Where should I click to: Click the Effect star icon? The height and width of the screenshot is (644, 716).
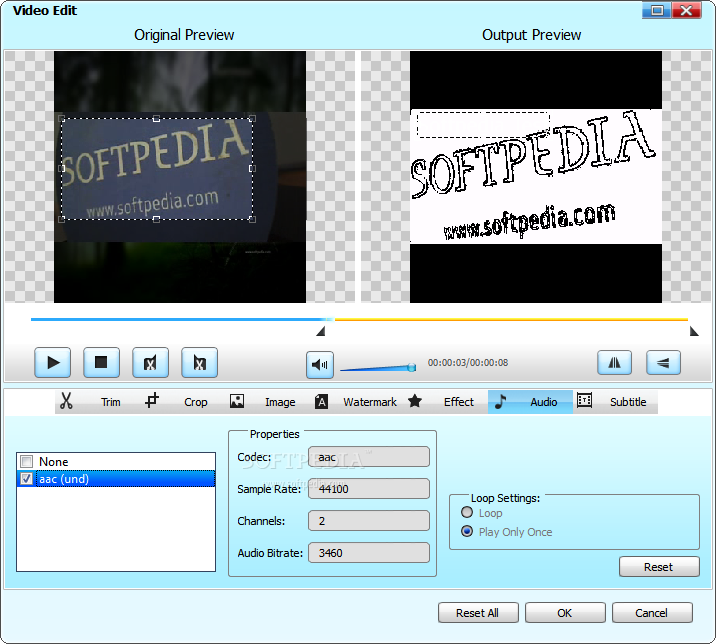[415, 401]
